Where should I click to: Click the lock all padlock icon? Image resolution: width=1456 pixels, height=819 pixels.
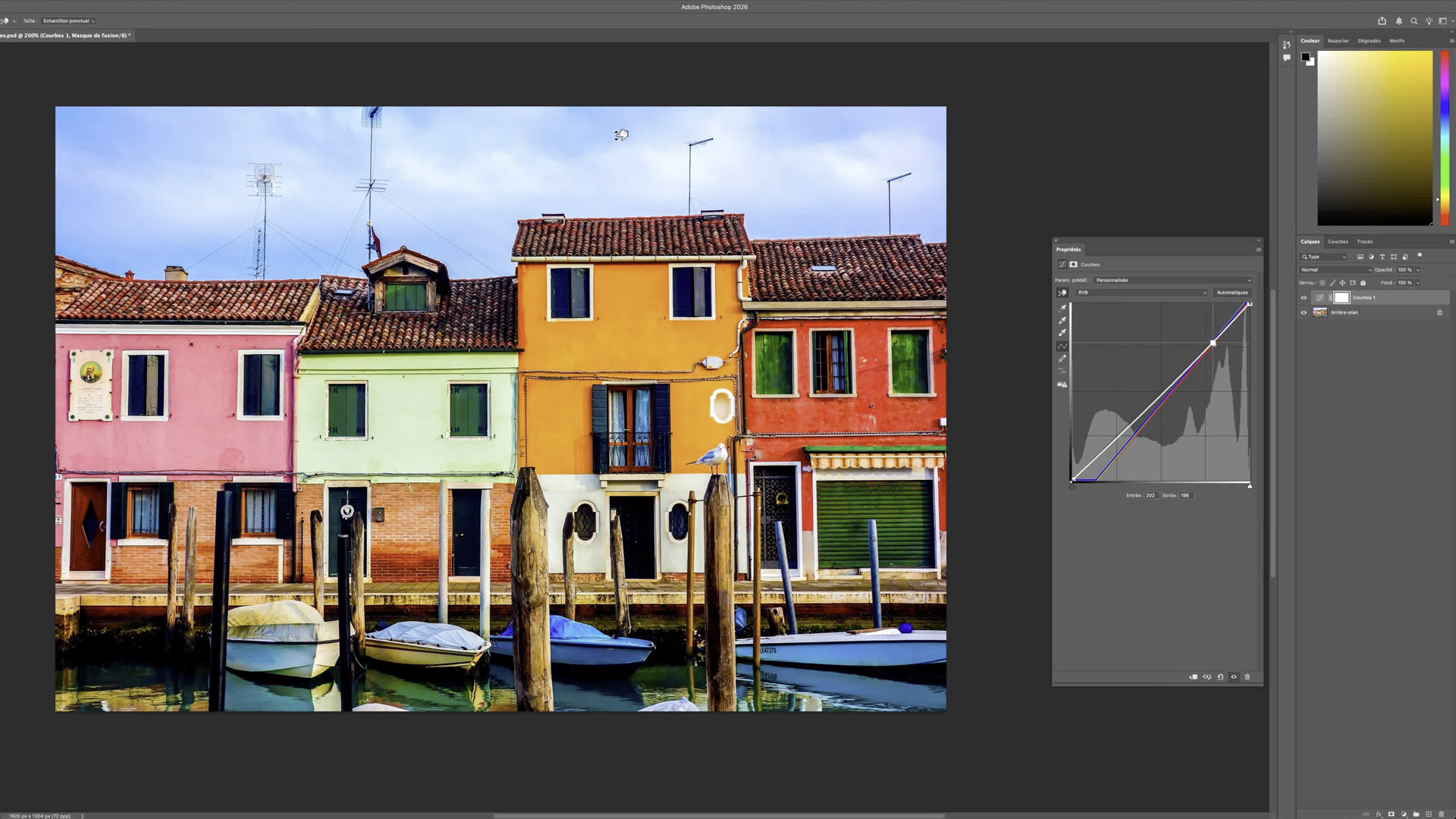(1363, 283)
